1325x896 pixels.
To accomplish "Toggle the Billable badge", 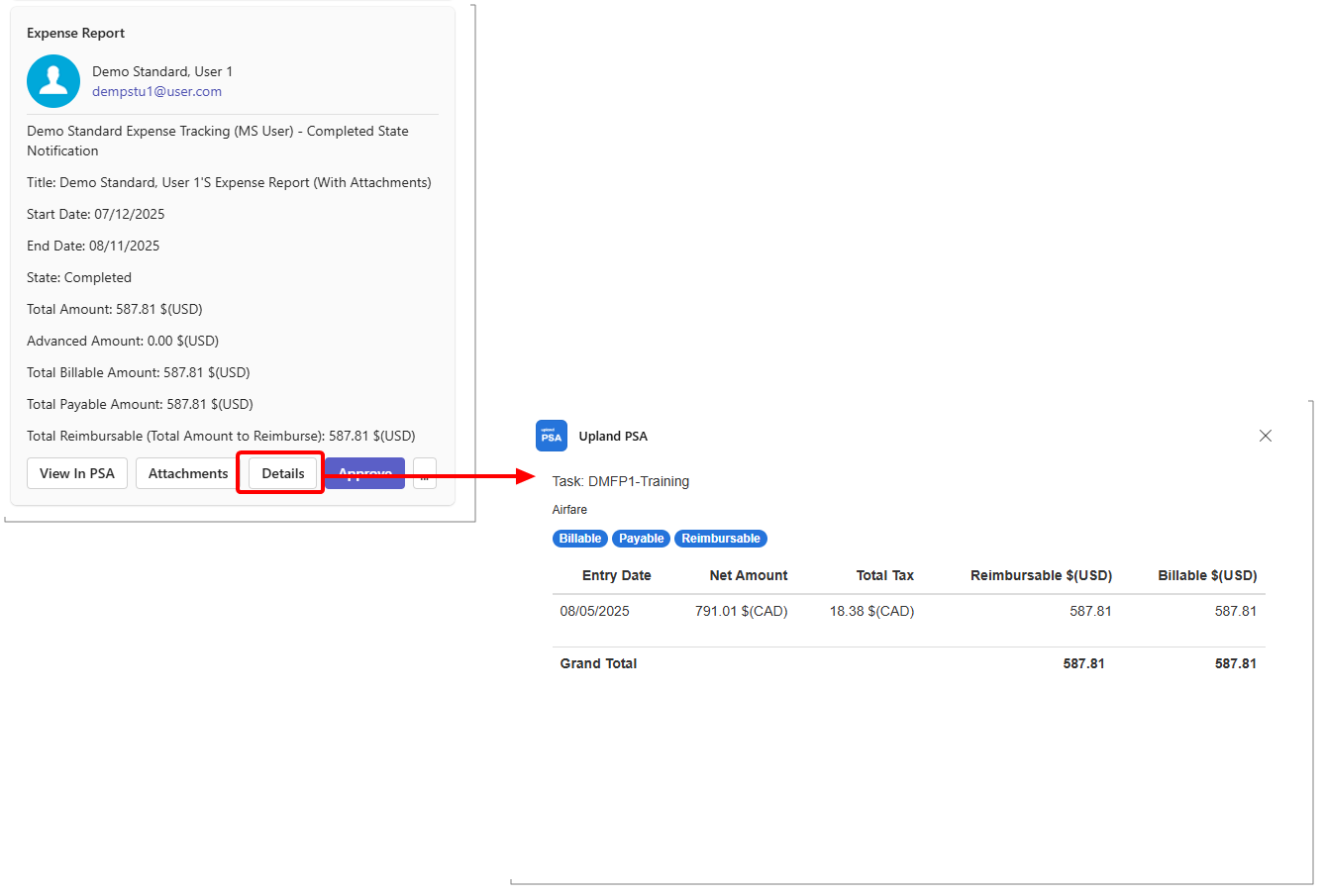I will coord(579,538).
